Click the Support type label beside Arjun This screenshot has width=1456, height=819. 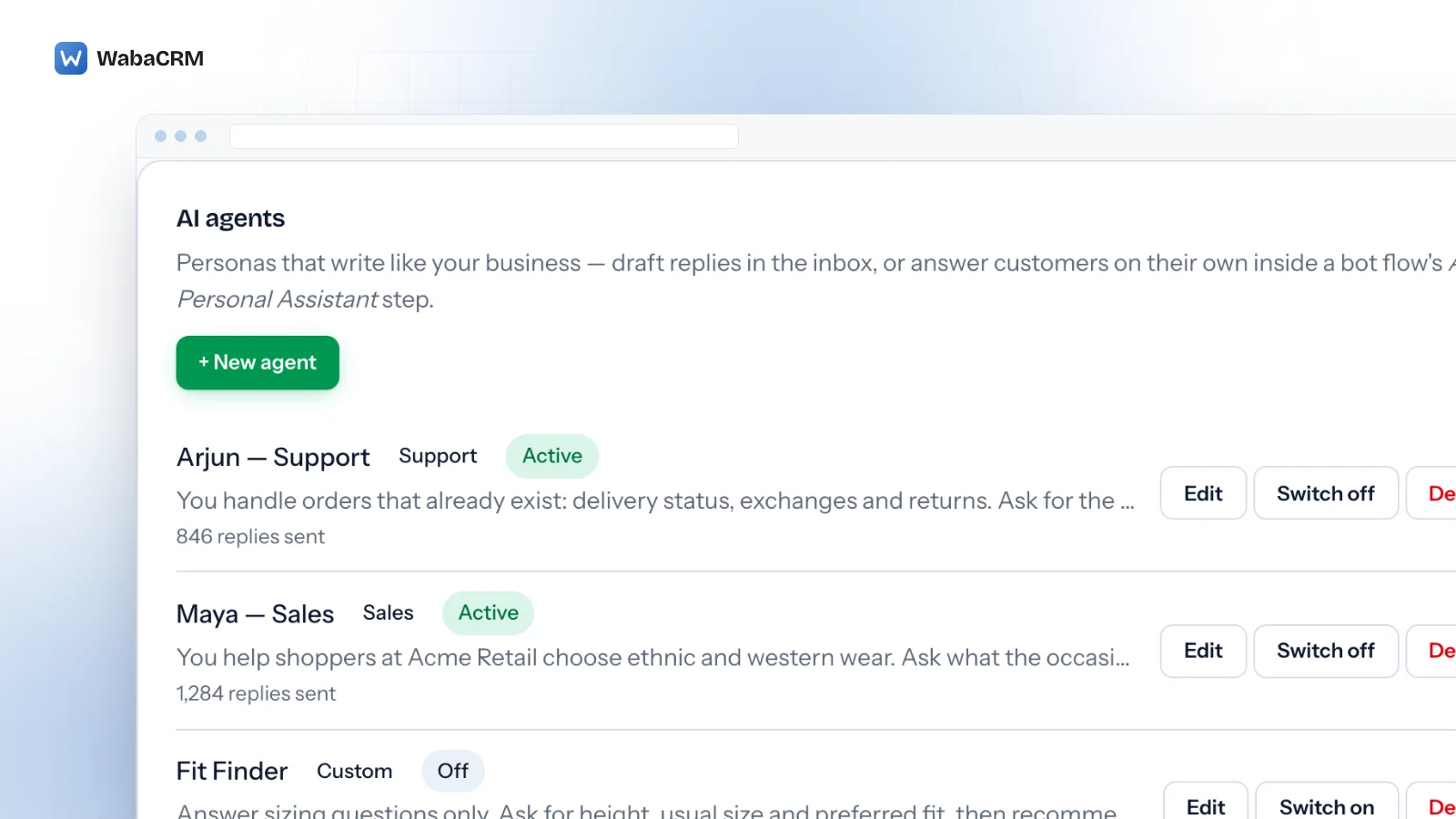pyautogui.click(x=438, y=456)
